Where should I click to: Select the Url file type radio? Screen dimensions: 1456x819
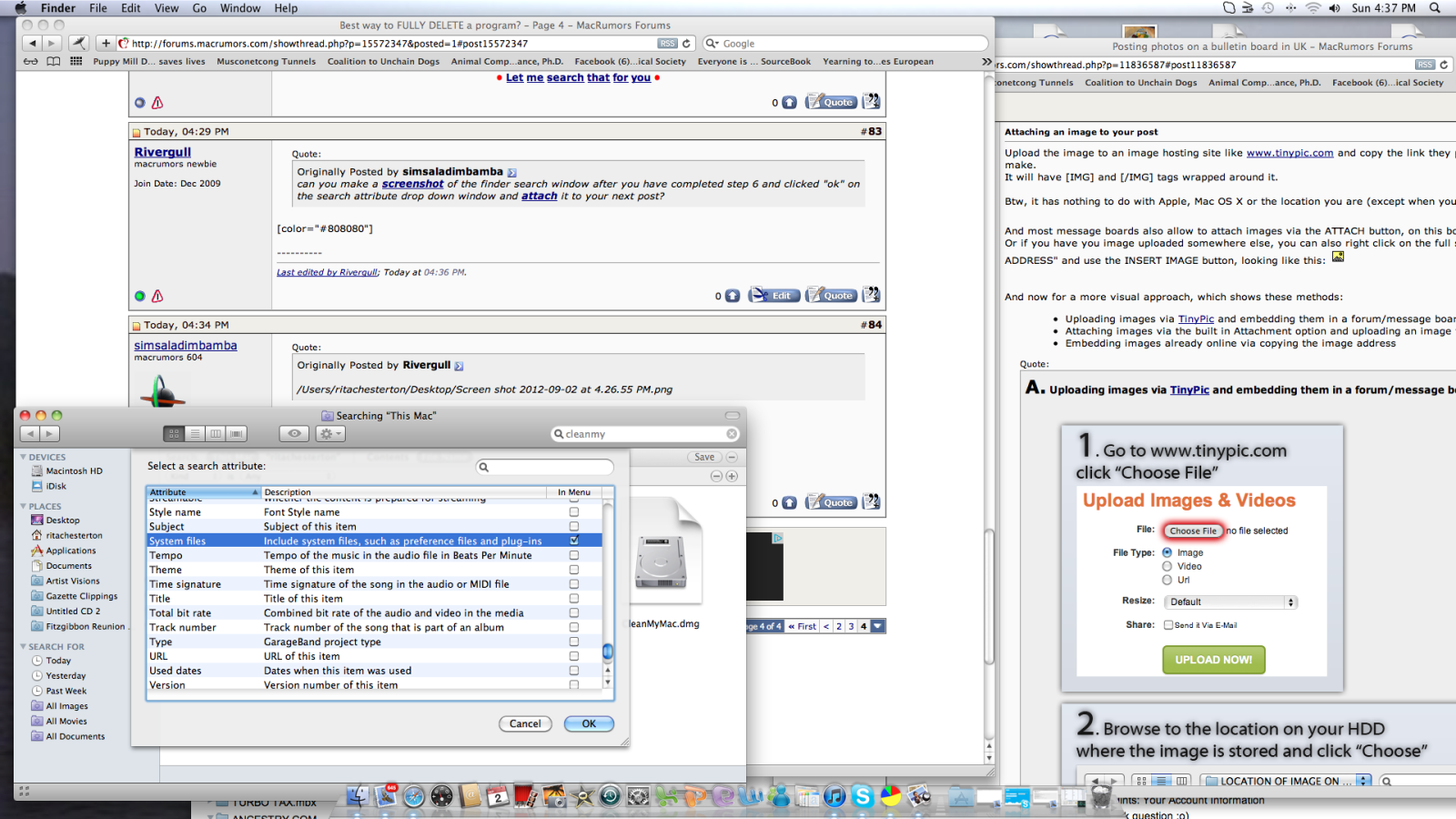click(x=1167, y=580)
